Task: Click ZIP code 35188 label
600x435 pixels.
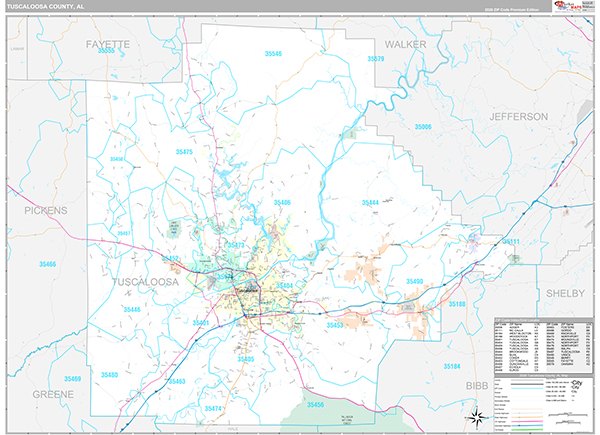Action: click(457, 304)
